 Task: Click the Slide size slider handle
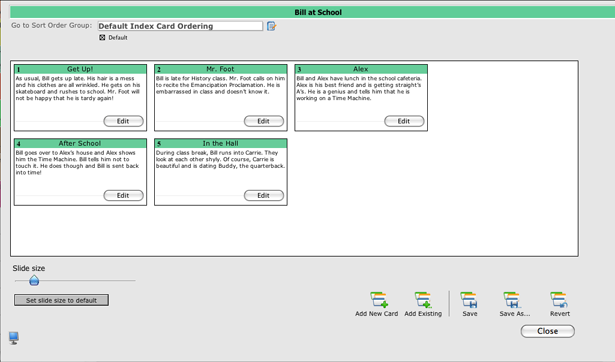pos(34,280)
